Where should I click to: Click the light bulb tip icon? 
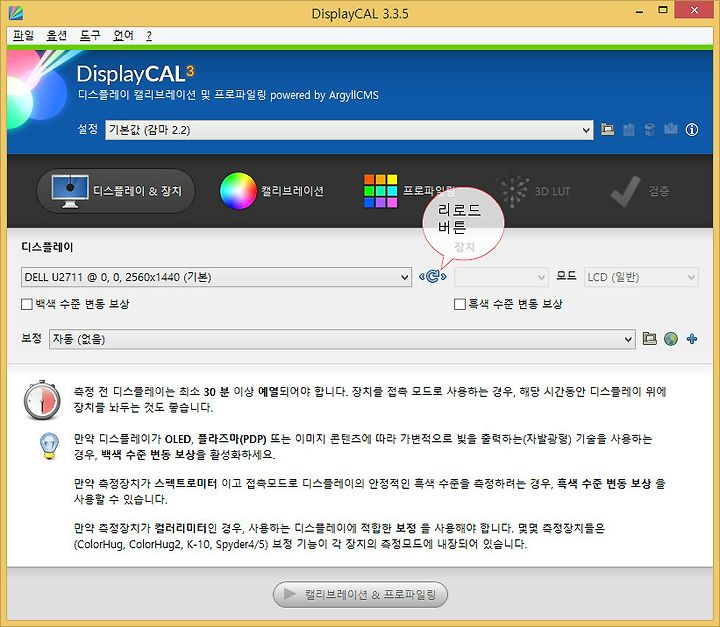(x=49, y=446)
